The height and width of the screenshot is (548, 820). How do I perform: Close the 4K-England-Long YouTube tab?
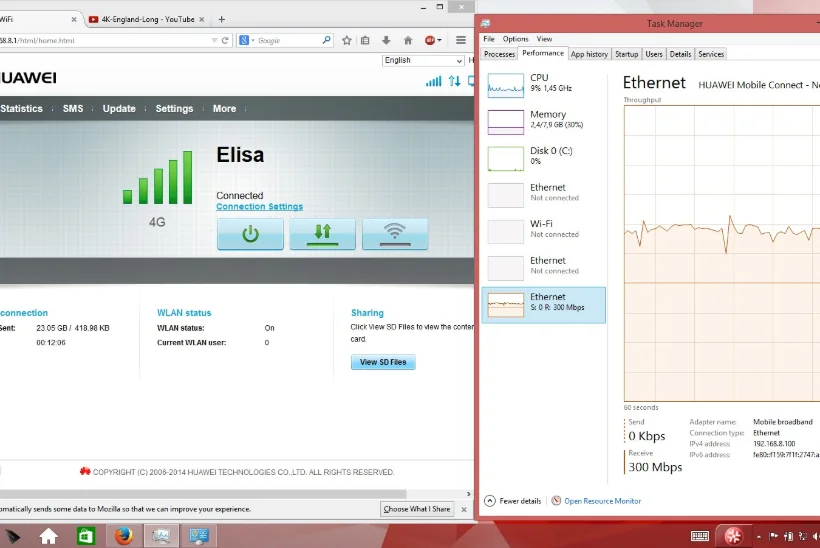click(x=201, y=19)
